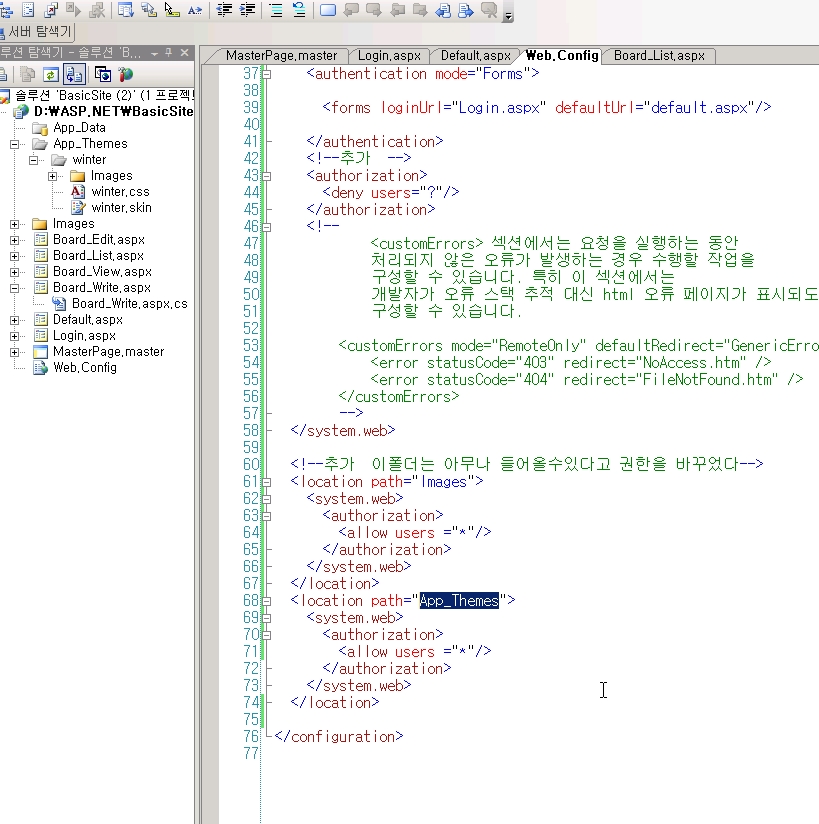This screenshot has height=824, width=819.
Task: Collapse Board_Write.aspx tree node
Action: point(15,288)
